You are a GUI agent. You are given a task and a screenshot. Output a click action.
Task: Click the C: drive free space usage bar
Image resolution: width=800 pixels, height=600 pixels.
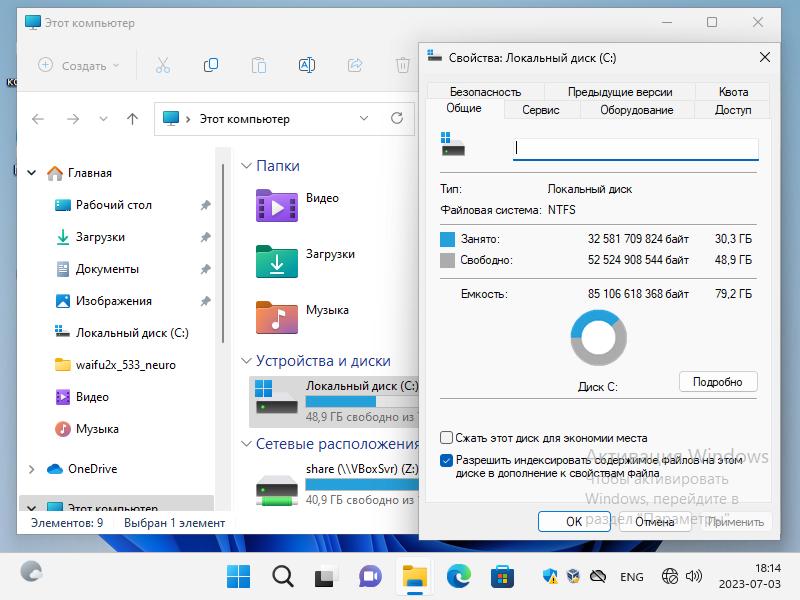coord(362,402)
